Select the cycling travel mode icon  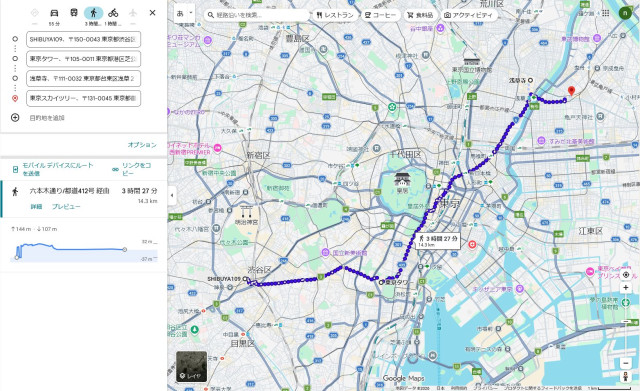(x=113, y=13)
